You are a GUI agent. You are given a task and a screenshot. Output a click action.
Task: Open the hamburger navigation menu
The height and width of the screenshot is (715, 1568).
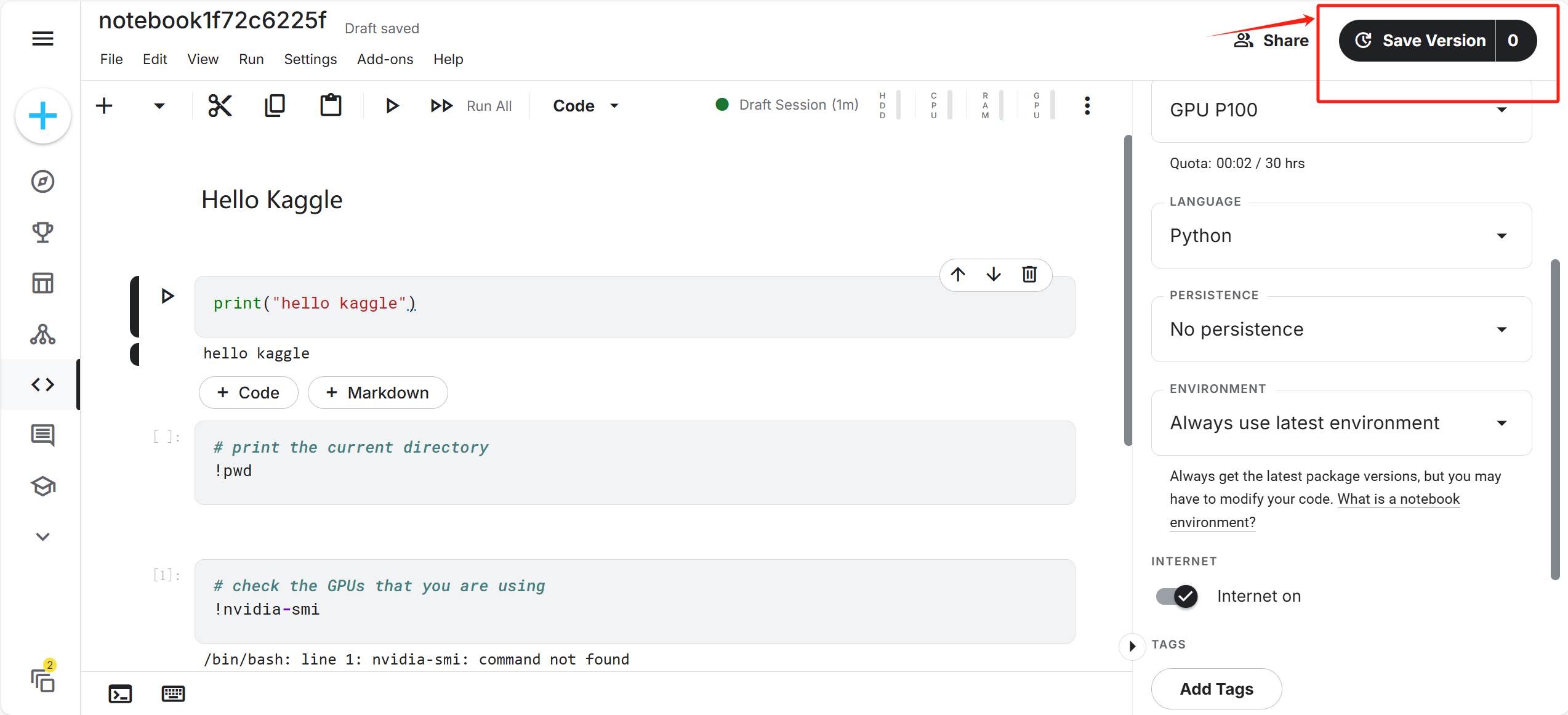pyautogui.click(x=42, y=39)
